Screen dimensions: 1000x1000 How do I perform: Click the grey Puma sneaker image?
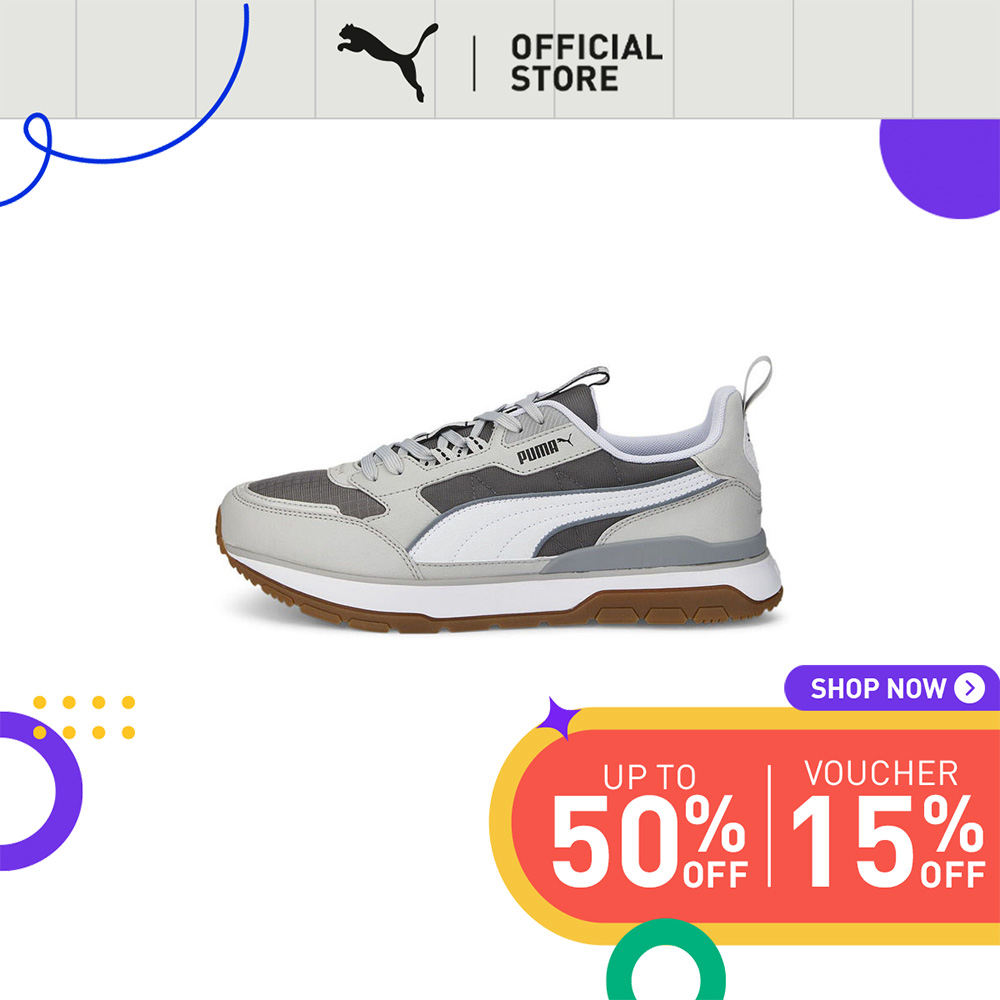tap(501, 496)
